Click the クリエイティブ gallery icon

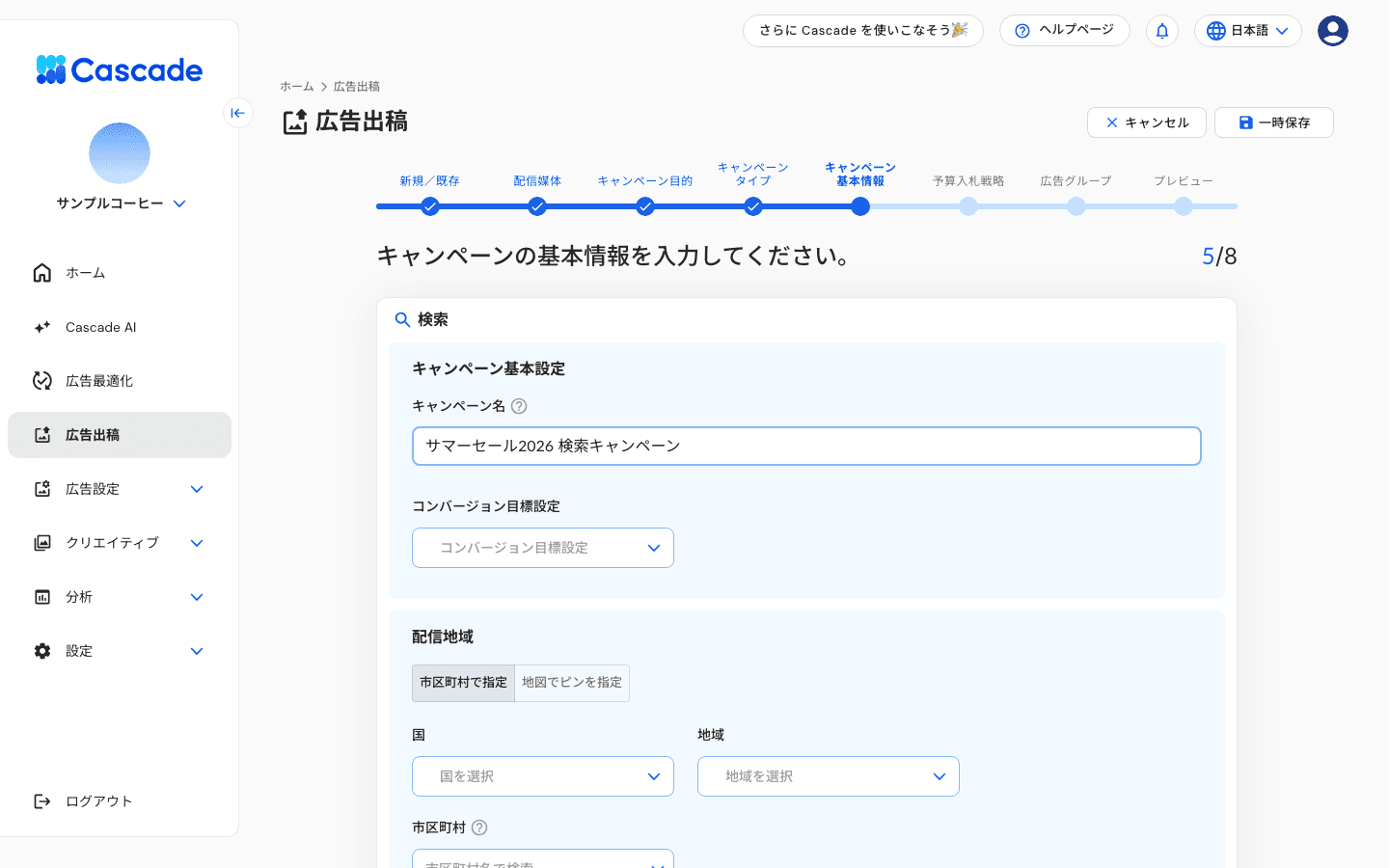click(42, 543)
